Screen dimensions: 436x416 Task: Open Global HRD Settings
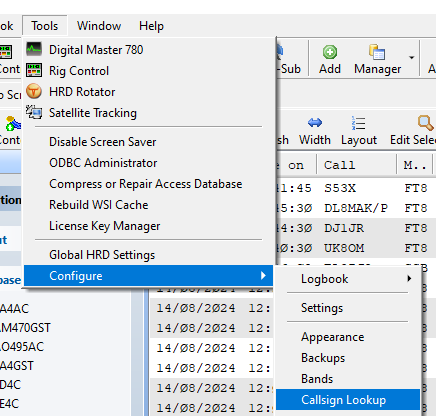click(x=149, y=255)
